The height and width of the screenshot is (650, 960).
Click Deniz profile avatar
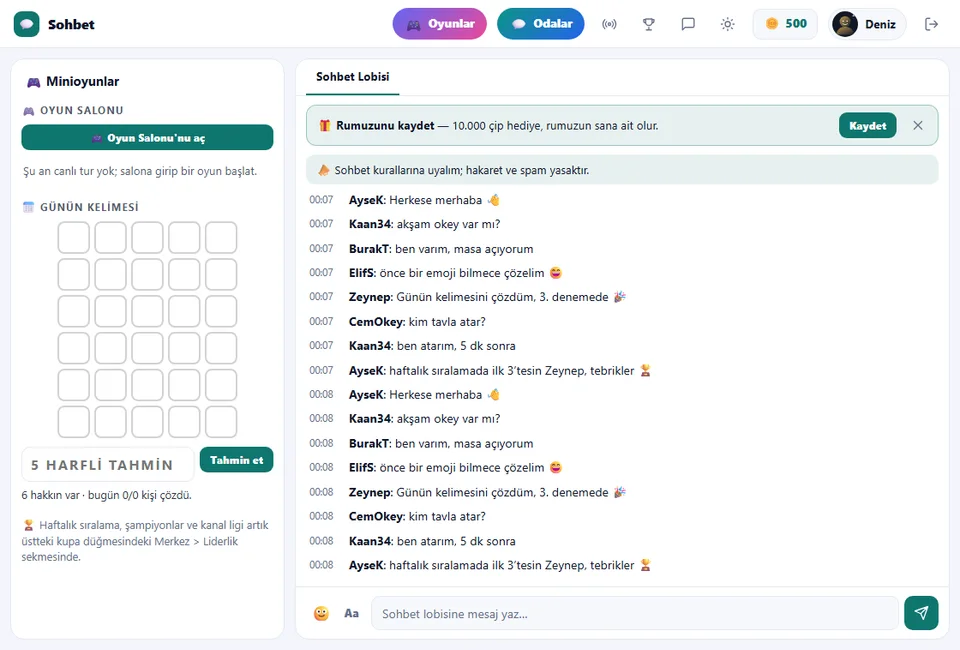coord(846,24)
